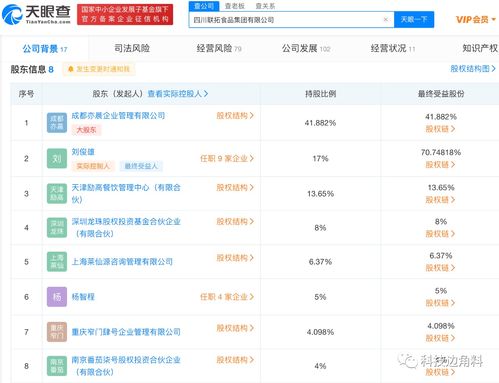The image size is (499, 383).
Task: Open 深圳龙珠股权投资基金合伙企业 link
Action: (x=126, y=227)
